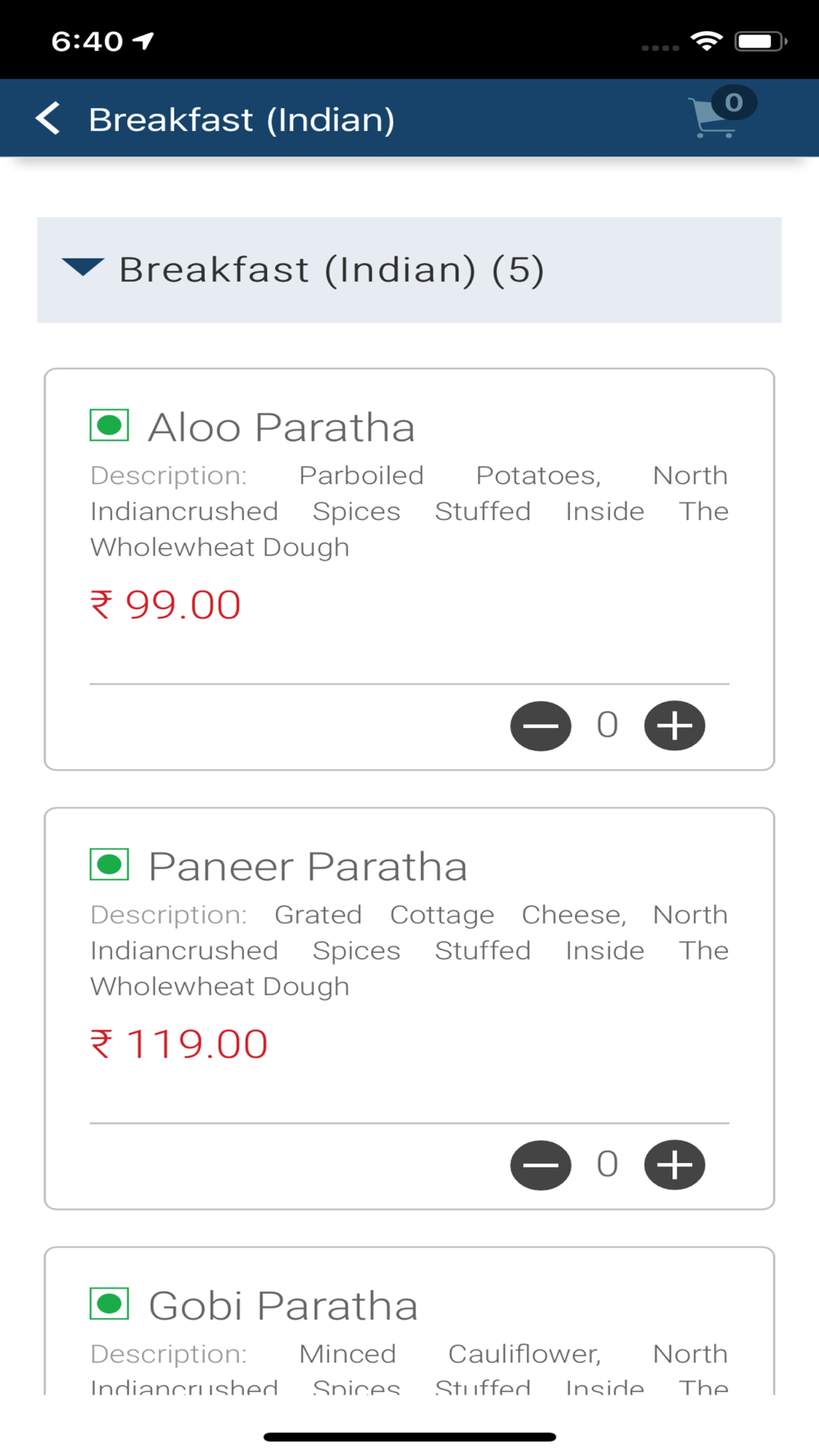819x1456 pixels.
Task: Tap the Wi-Fi status icon
Action: 706,41
